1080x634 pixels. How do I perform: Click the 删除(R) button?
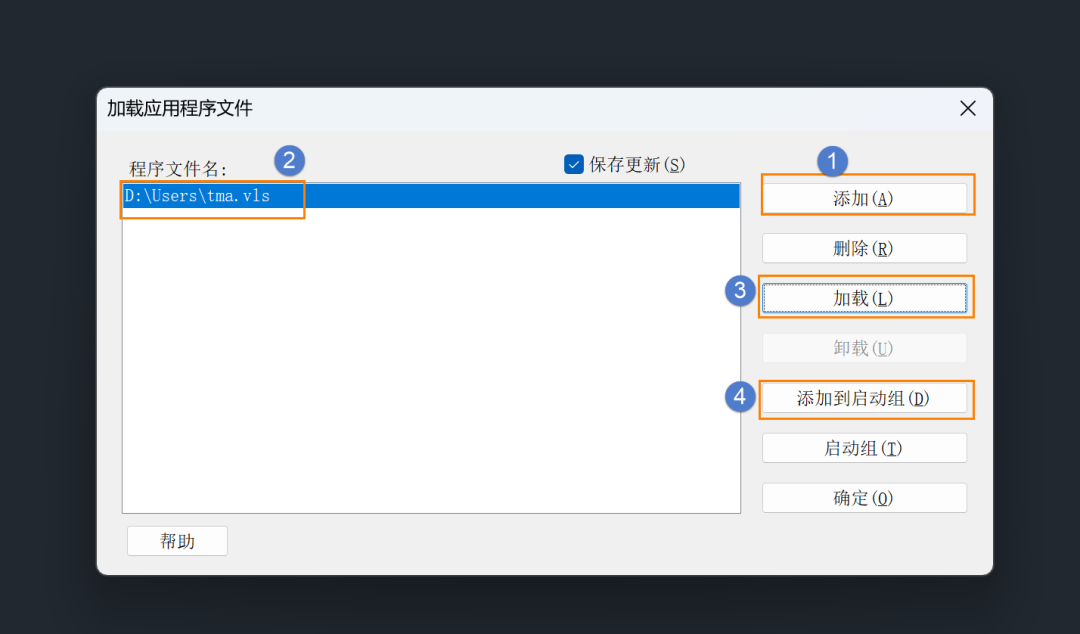click(864, 248)
